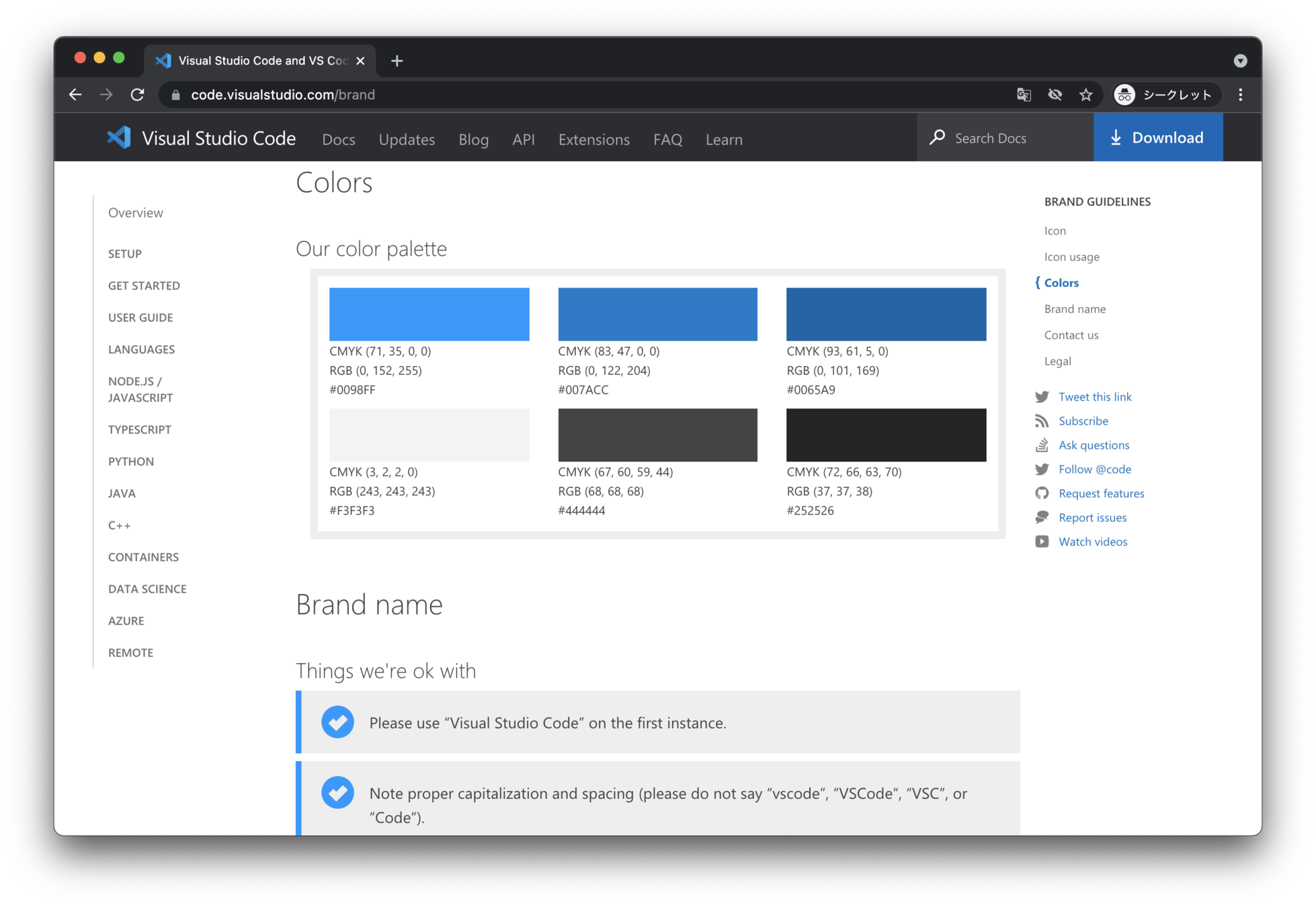Click the GitHub icon next to Request features
Image resolution: width=1316 pixels, height=907 pixels.
click(x=1042, y=494)
